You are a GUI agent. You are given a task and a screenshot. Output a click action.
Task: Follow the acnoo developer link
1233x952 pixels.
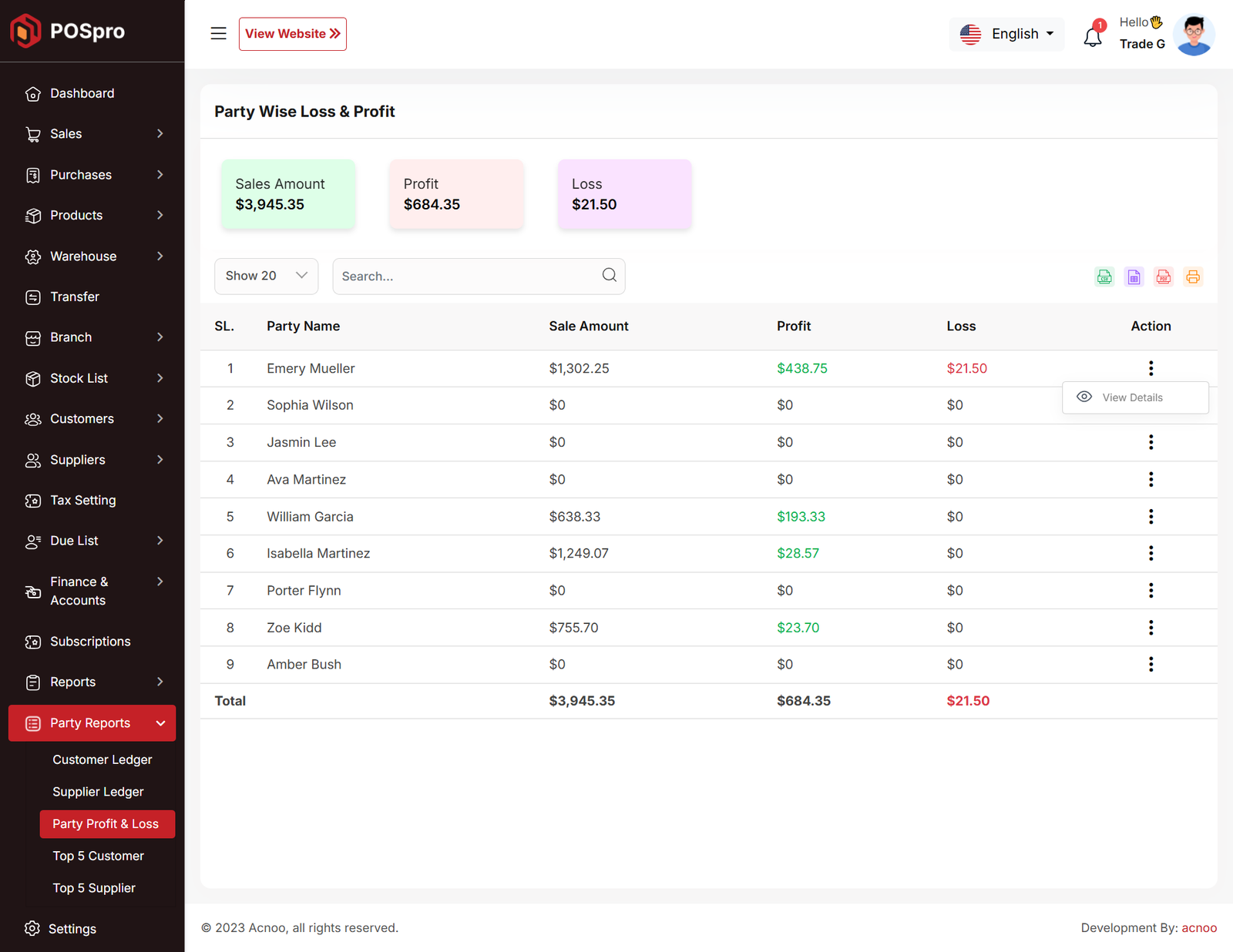(1199, 927)
